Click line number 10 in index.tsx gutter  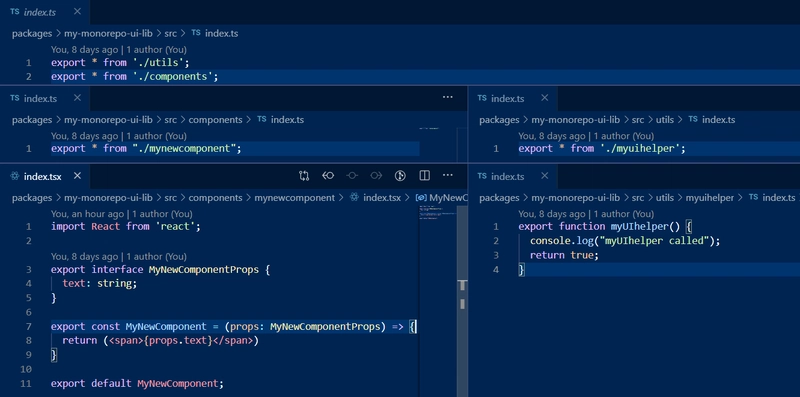[26, 369]
